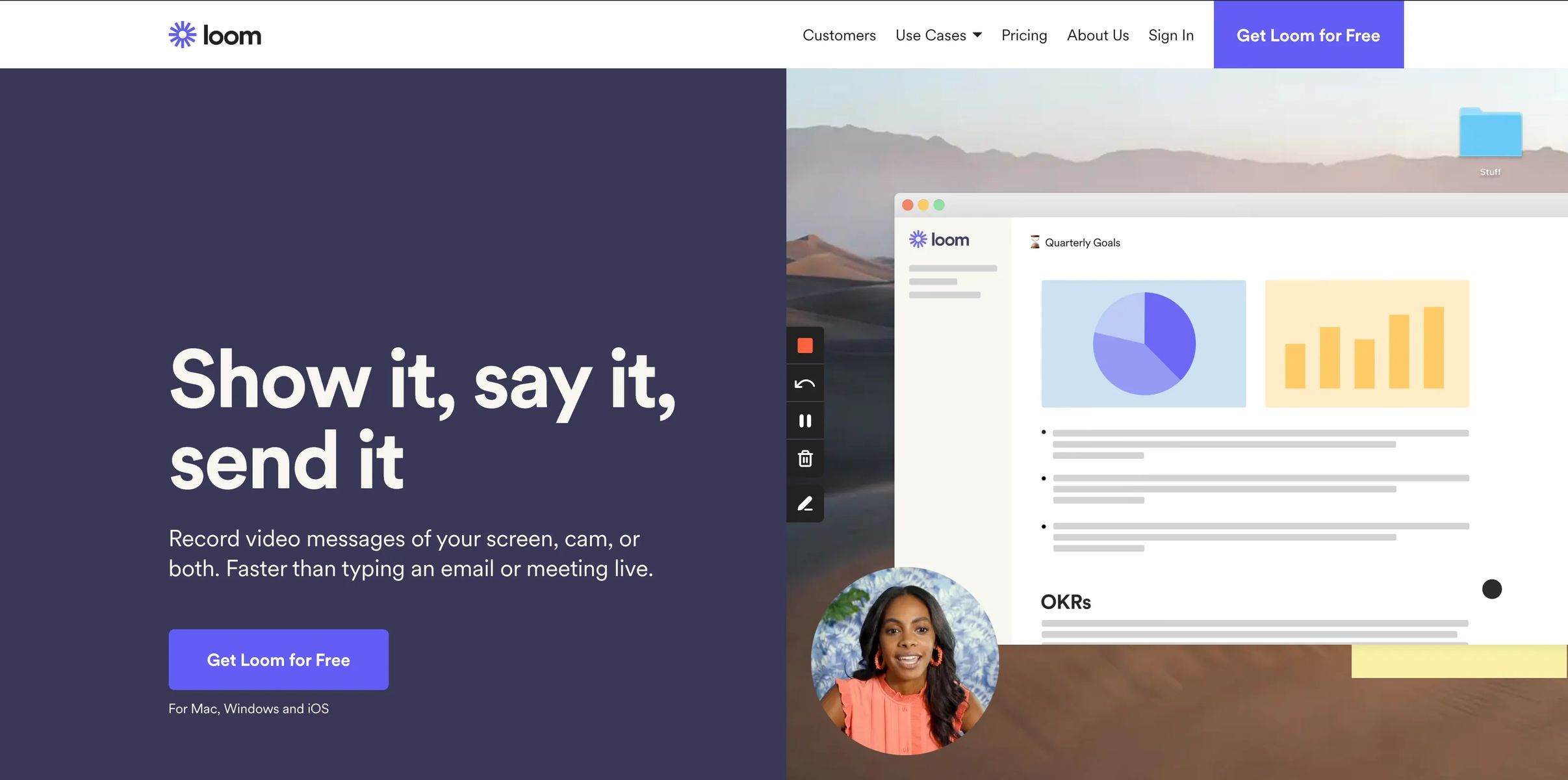Click hero Get Loom for Free button

tap(278, 660)
